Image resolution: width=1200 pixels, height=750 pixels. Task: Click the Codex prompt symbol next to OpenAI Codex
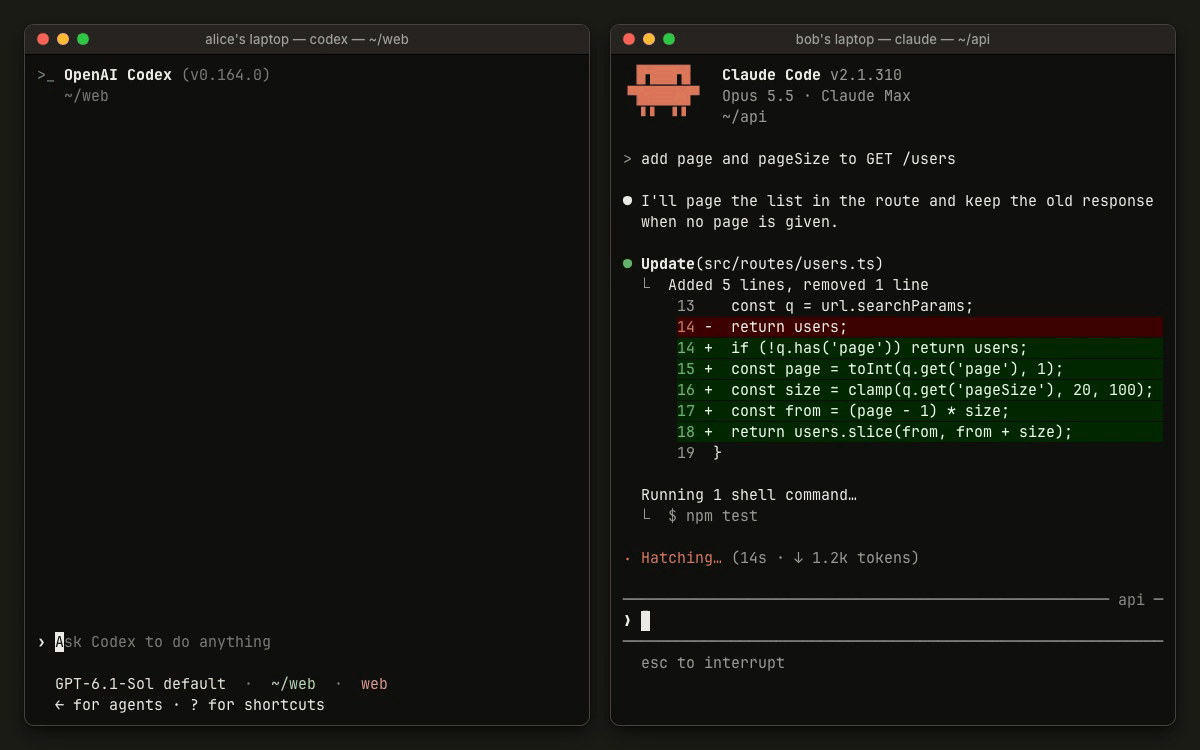click(46, 76)
